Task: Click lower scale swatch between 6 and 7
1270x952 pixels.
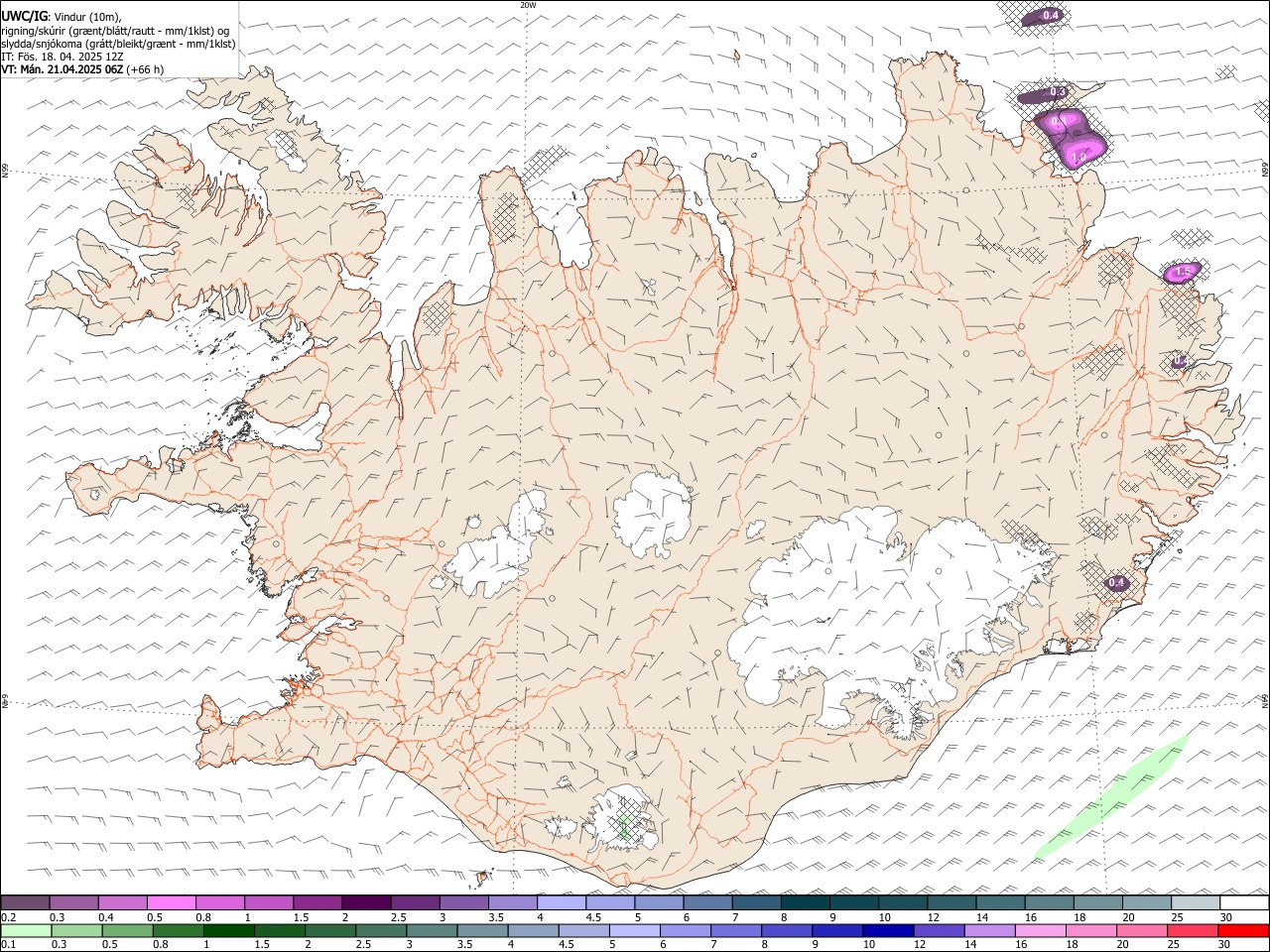Action: (685, 930)
